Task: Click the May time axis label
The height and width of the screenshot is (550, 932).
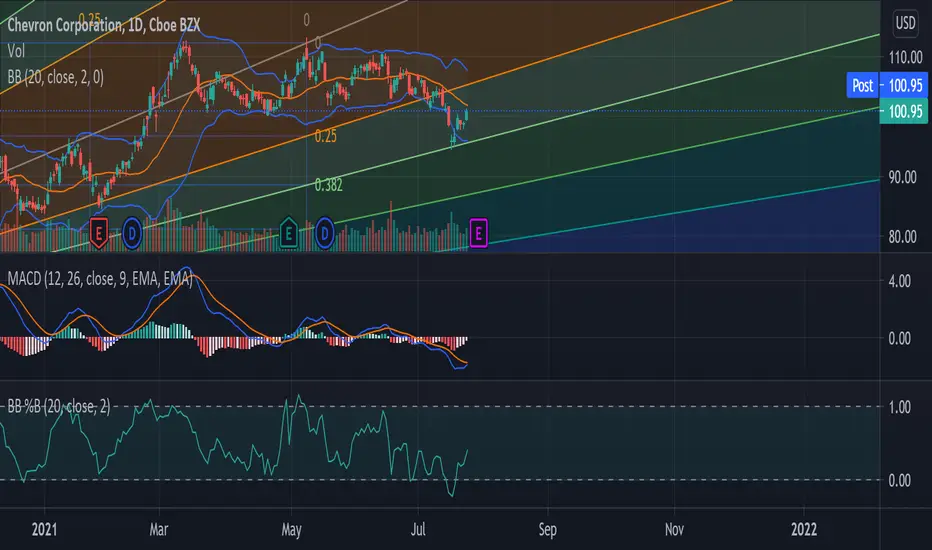Action: click(x=291, y=529)
